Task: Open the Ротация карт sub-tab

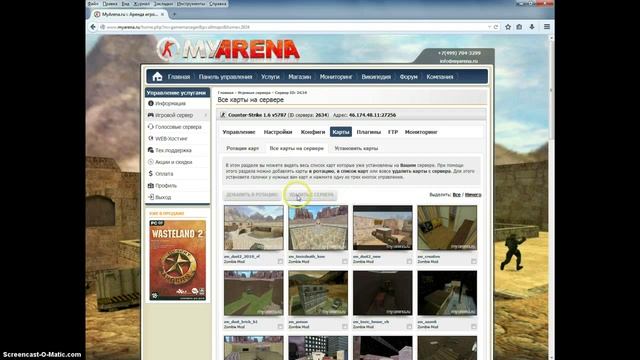Action: (242, 148)
